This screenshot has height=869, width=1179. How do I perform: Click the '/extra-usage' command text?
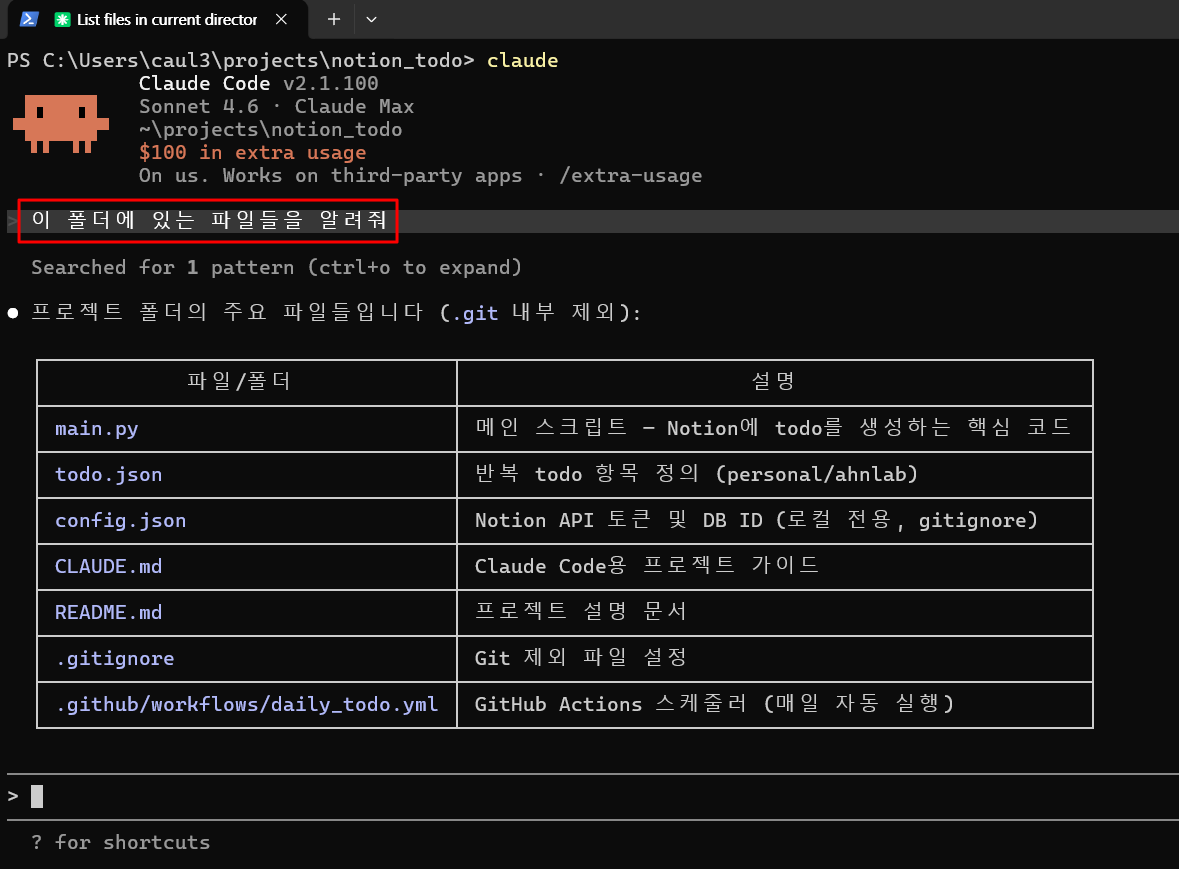(630, 176)
